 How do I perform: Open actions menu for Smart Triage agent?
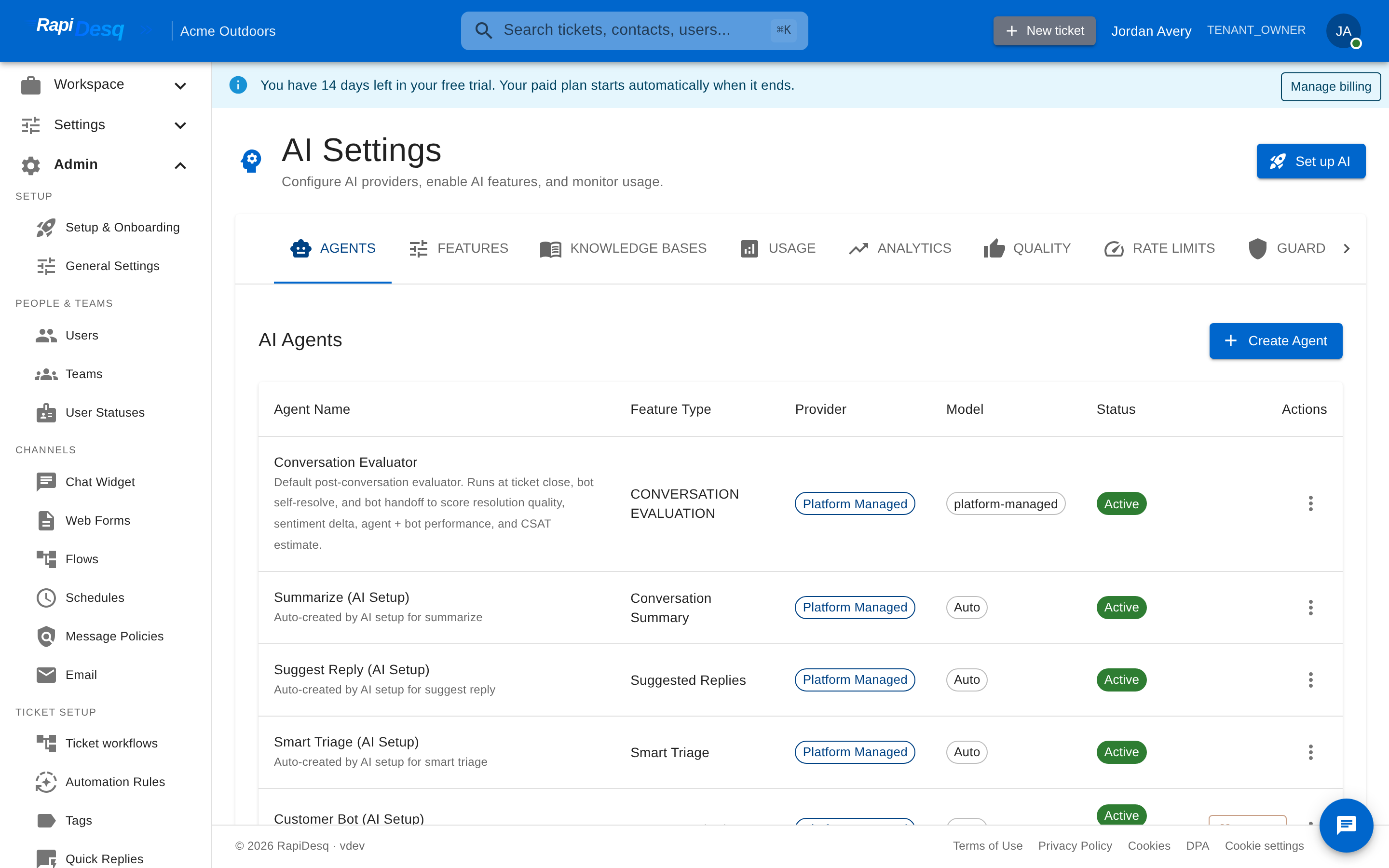click(x=1310, y=752)
